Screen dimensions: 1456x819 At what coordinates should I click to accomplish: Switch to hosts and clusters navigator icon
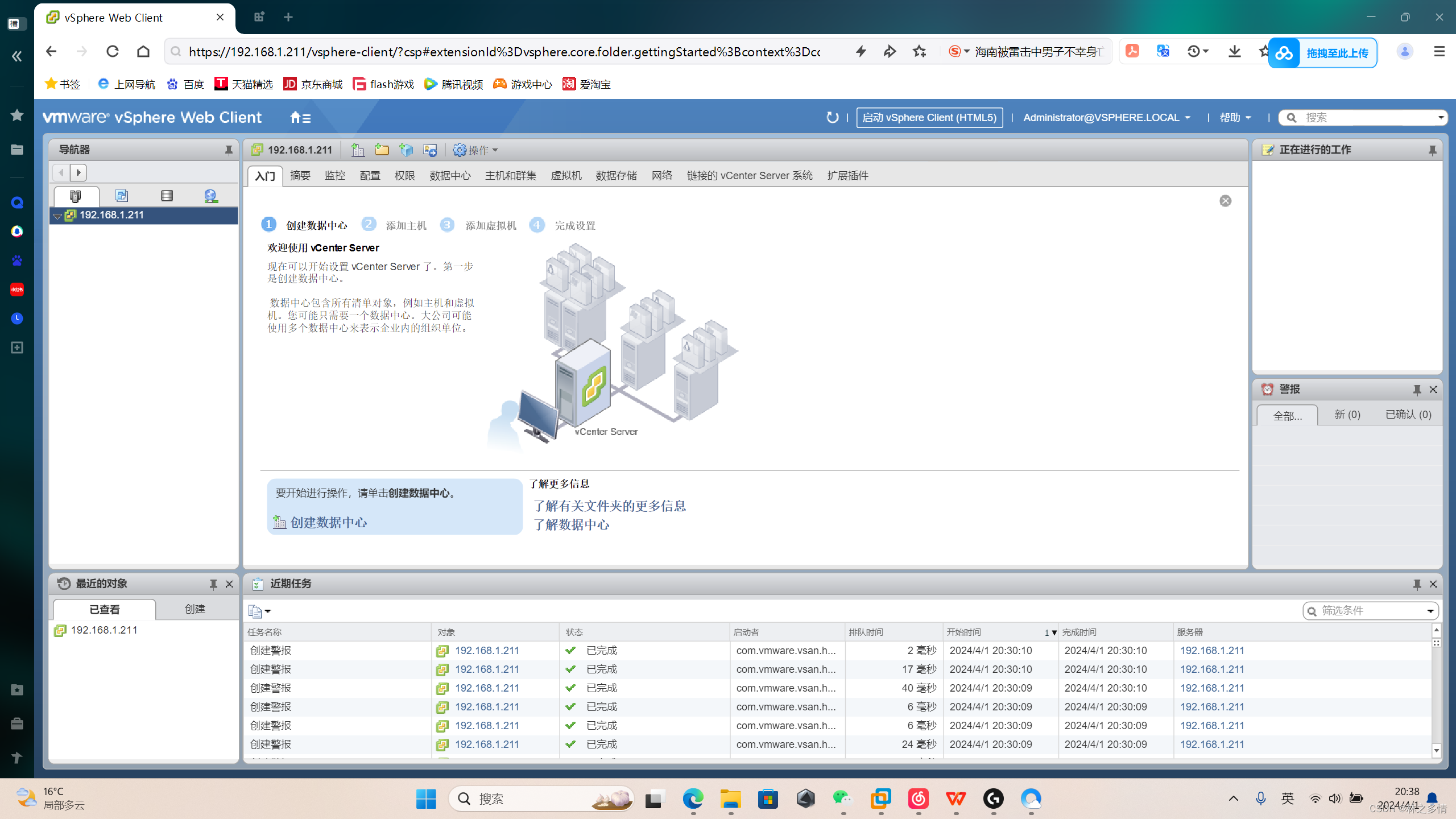click(76, 196)
